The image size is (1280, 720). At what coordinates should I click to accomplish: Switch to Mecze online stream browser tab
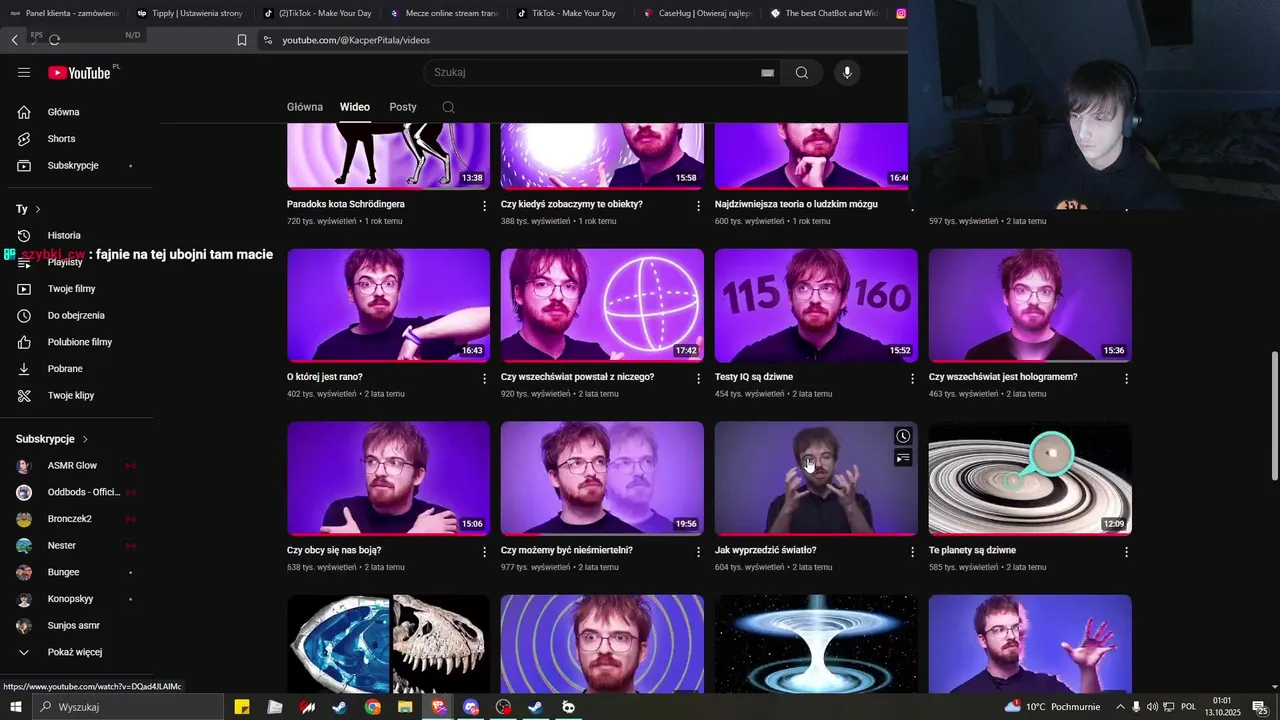tap(444, 13)
